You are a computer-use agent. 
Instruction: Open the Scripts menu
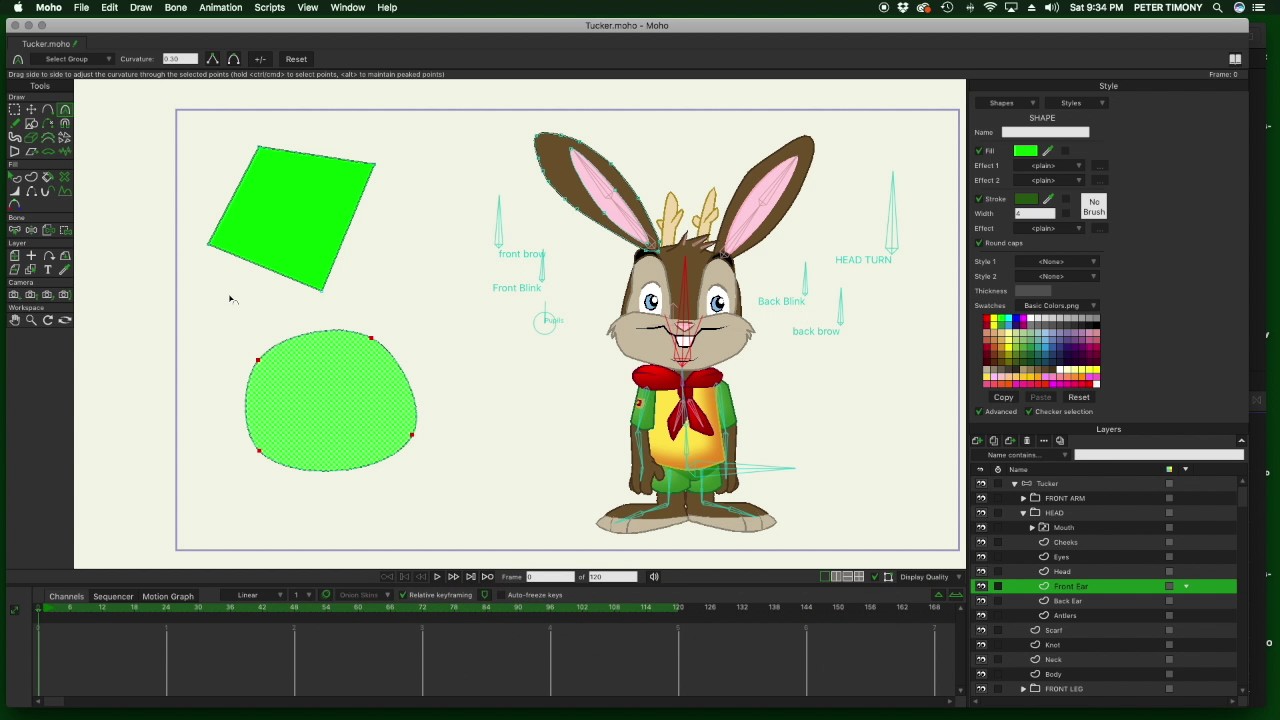(x=269, y=7)
